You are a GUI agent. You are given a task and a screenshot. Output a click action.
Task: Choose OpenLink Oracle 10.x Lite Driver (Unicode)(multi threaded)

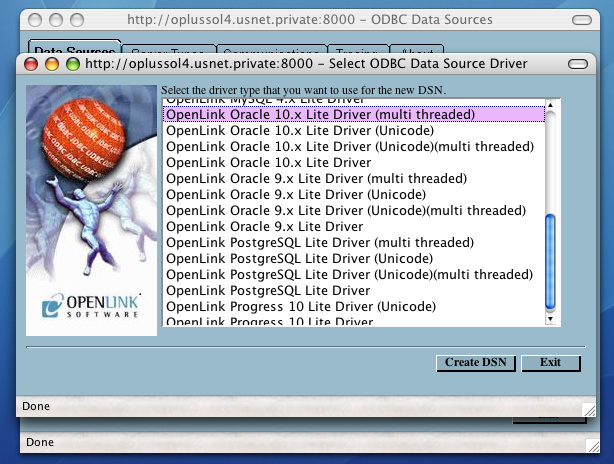[354, 146]
